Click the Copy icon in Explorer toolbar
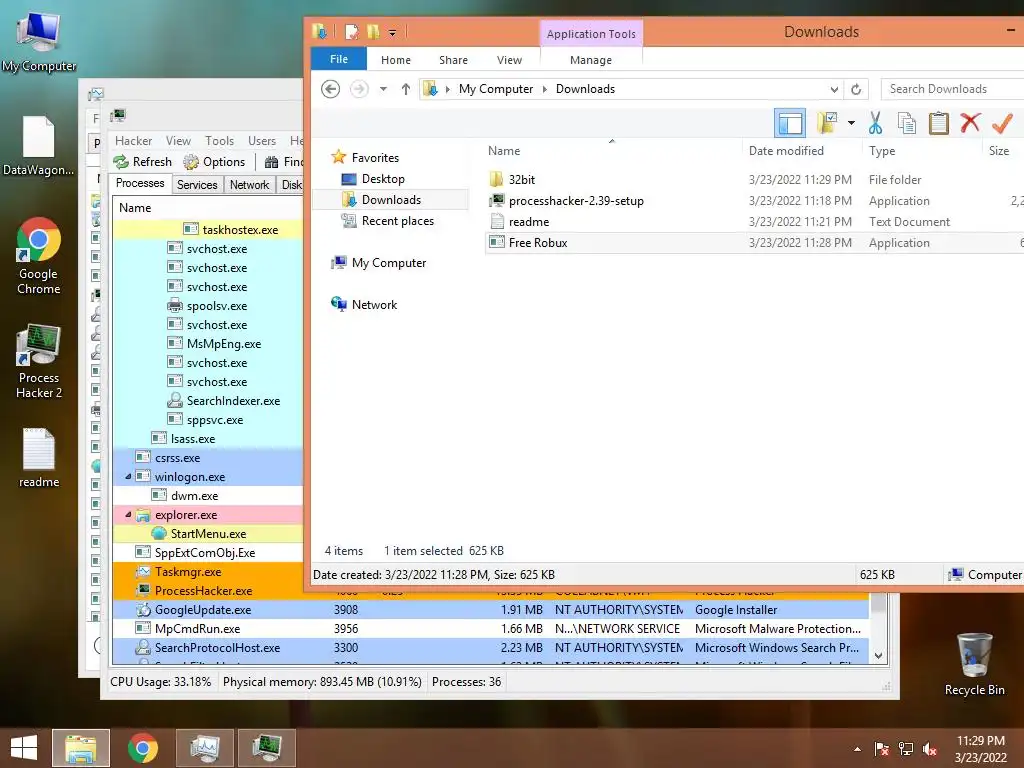The height and width of the screenshot is (768, 1024). (906, 123)
